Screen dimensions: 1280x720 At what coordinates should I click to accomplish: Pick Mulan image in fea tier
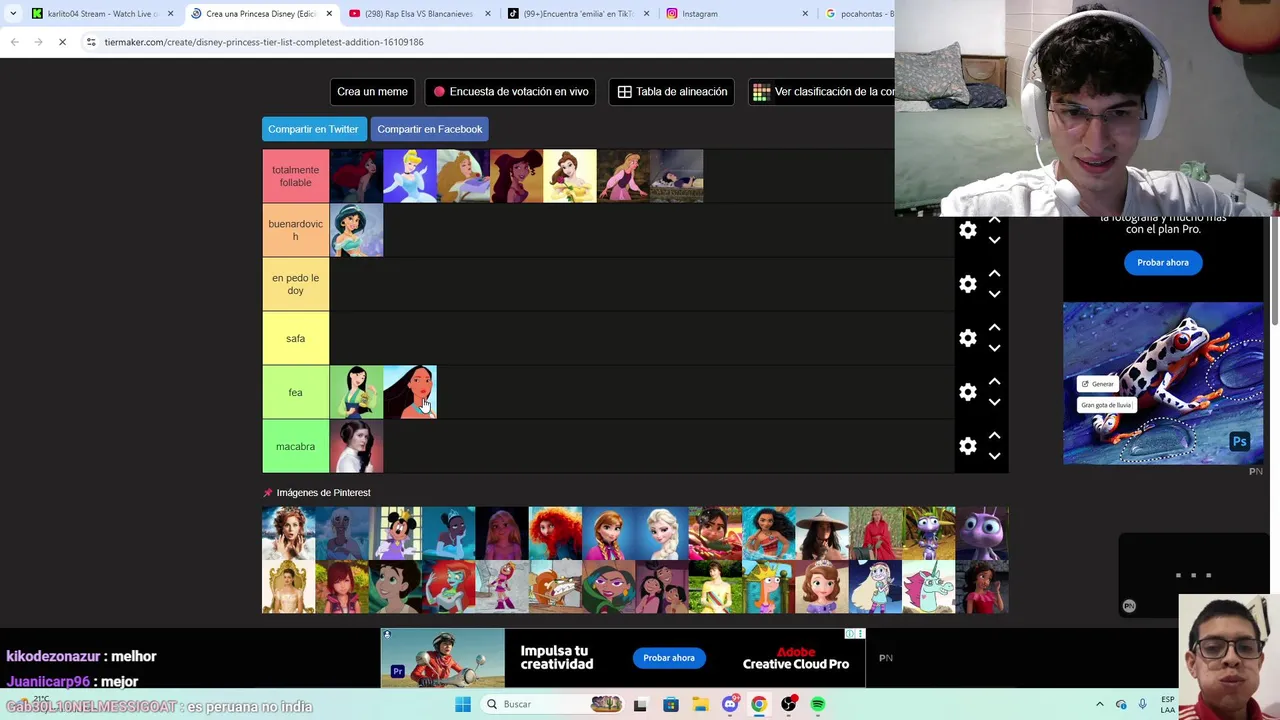click(356, 392)
